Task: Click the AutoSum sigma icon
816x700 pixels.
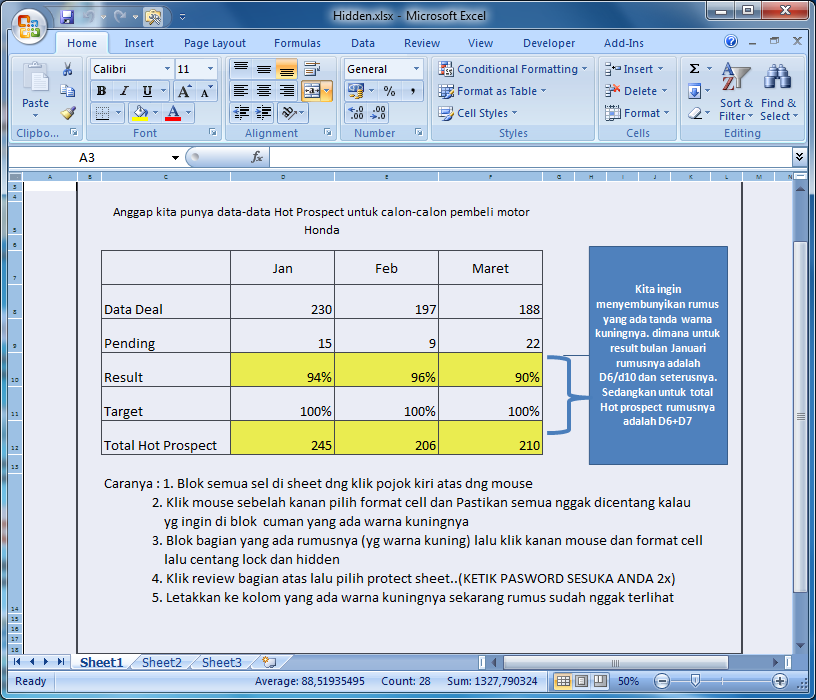Action: 694,69
